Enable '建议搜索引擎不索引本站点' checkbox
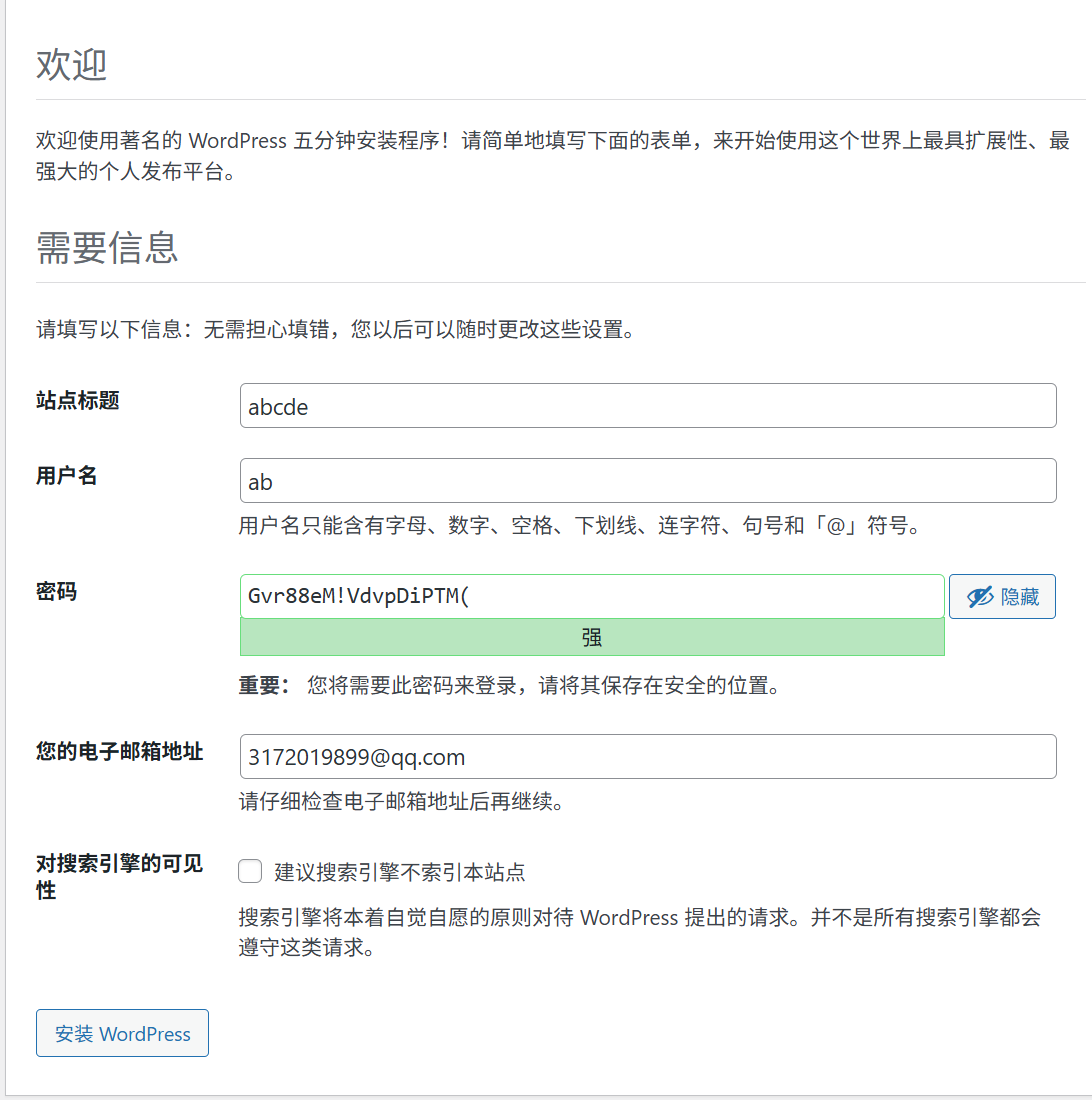1092x1100 pixels. pyautogui.click(x=250, y=871)
